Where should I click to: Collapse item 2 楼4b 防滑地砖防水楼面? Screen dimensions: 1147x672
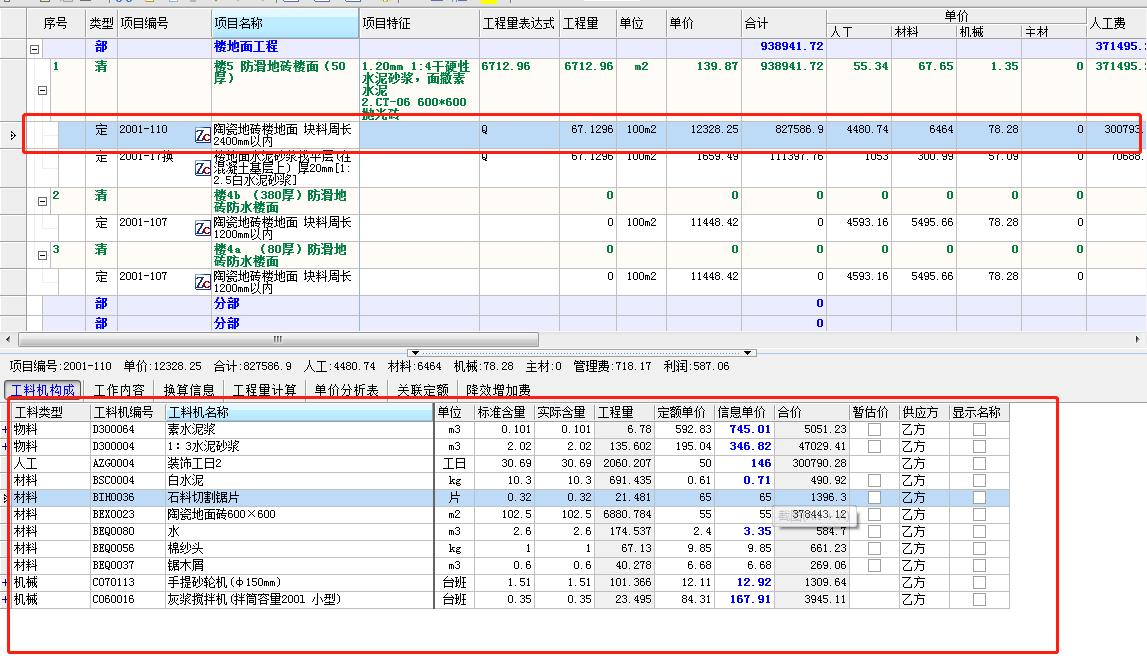pos(42,201)
